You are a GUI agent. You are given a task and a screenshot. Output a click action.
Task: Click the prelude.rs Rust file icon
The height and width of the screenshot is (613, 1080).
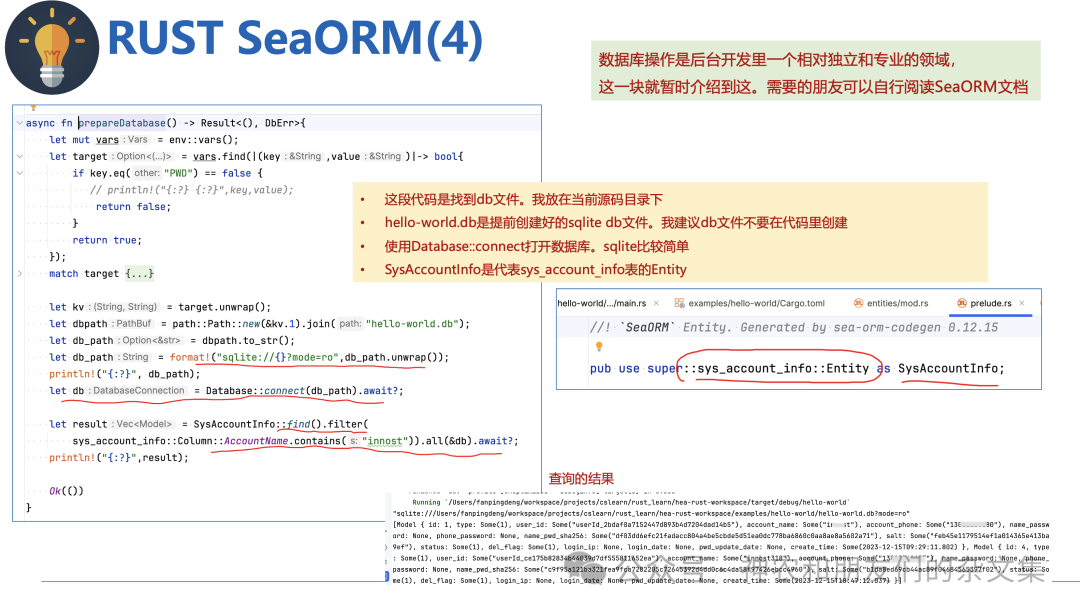click(x=962, y=303)
